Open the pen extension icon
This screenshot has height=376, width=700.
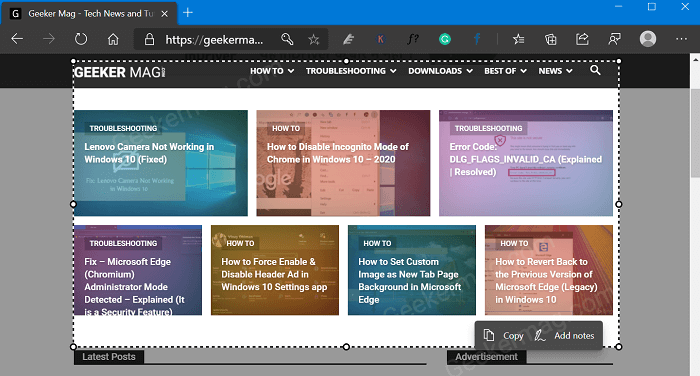[x=349, y=39]
